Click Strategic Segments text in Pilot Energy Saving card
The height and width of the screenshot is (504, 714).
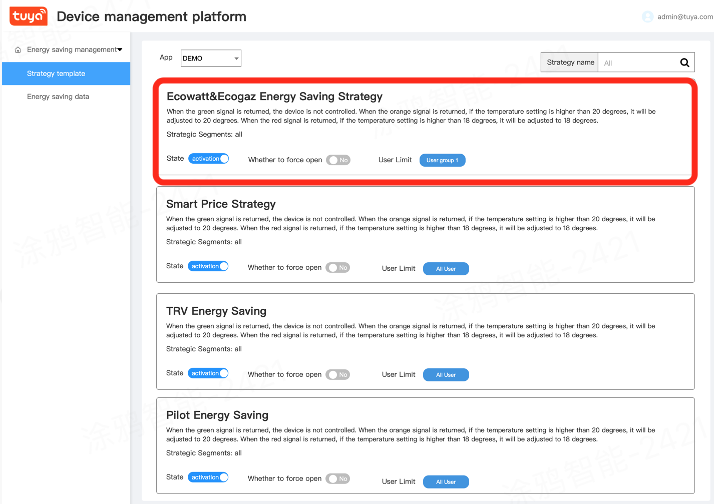(x=204, y=453)
